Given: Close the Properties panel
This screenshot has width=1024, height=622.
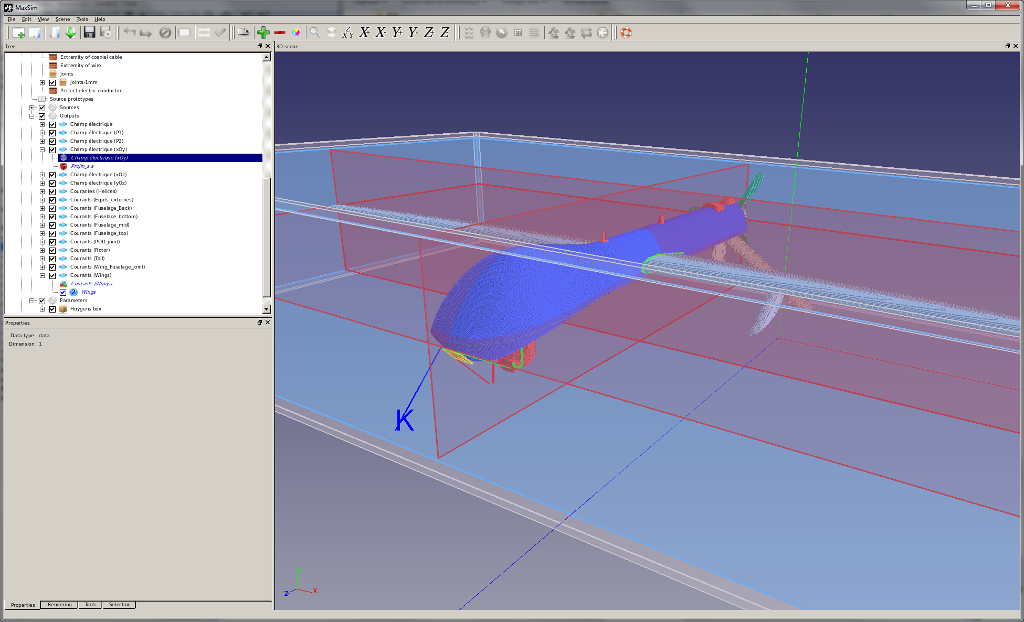Looking at the screenshot, I should tap(268, 323).
